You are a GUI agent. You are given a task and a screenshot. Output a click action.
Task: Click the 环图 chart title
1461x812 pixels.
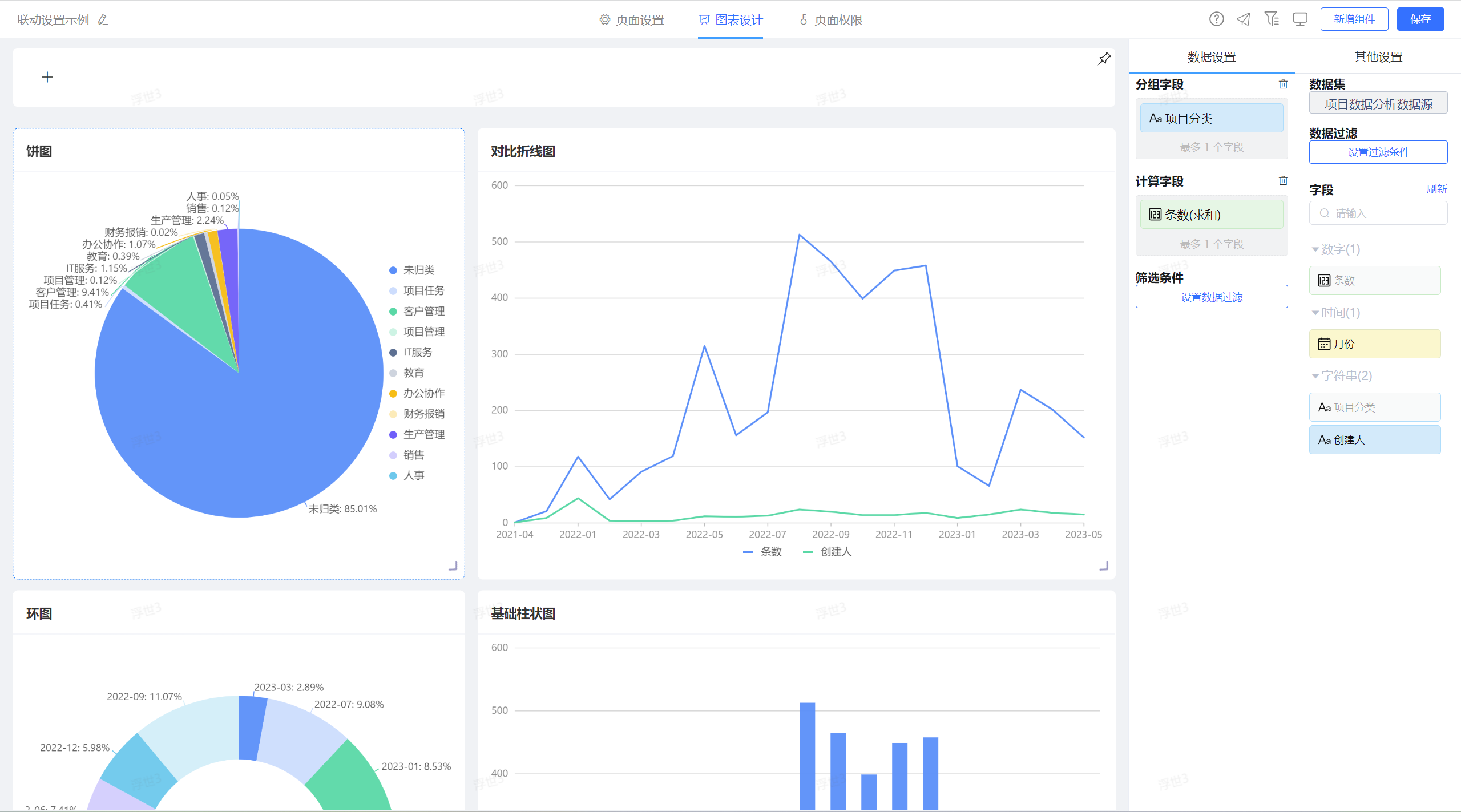pos(39,613)
